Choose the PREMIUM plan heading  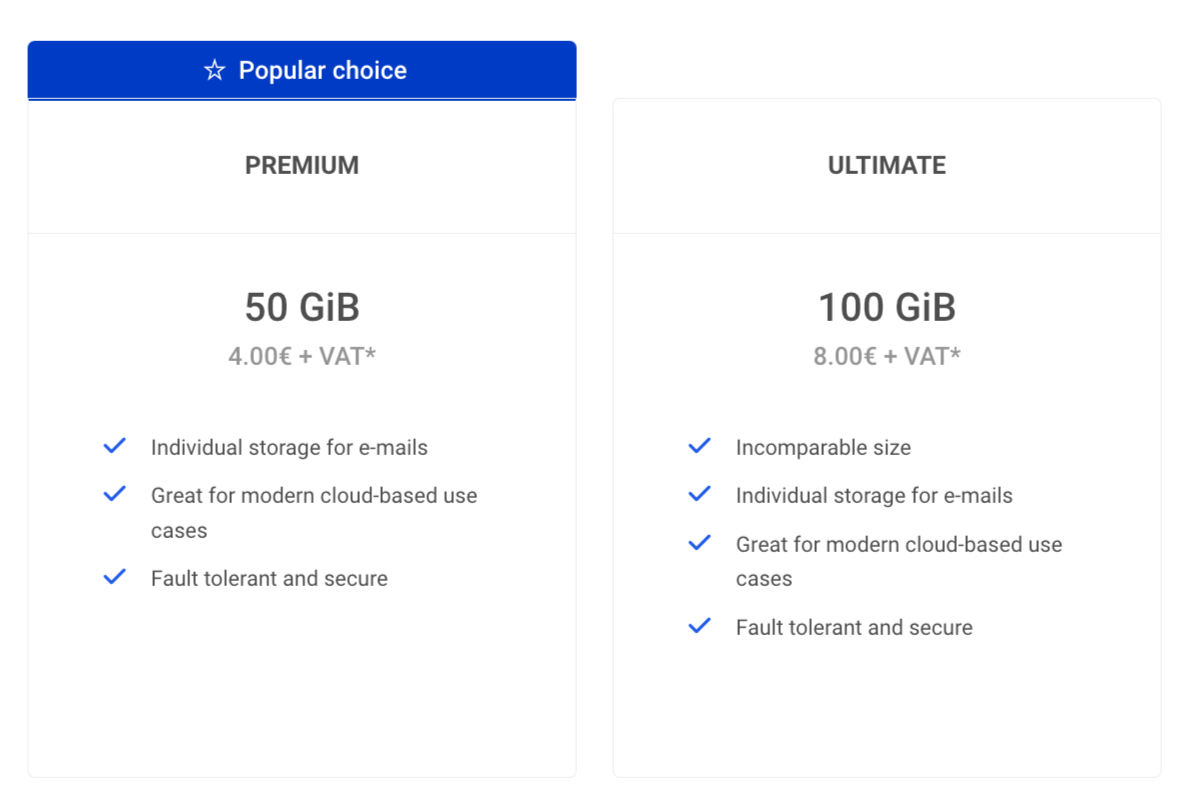pyautogui.click(x=302, y=165)
